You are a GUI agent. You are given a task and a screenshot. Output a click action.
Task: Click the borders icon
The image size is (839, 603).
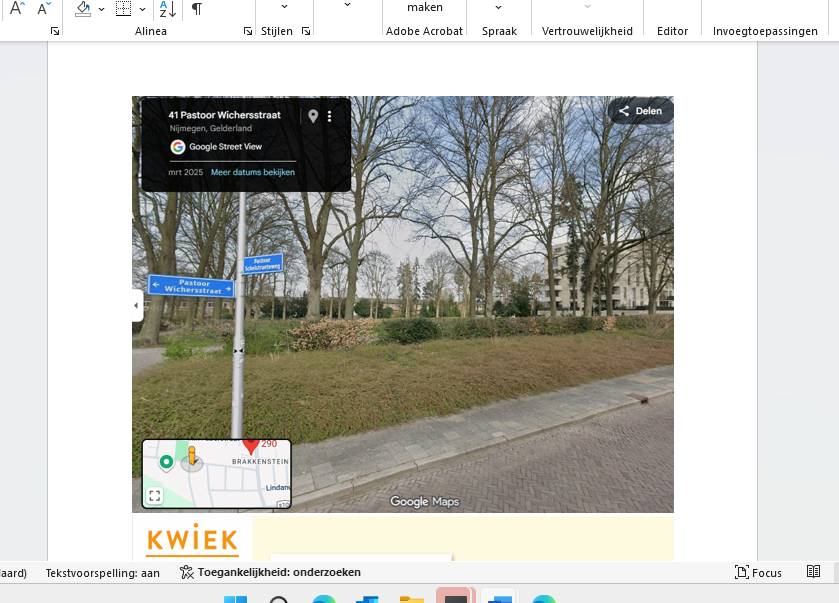[123, 9]
